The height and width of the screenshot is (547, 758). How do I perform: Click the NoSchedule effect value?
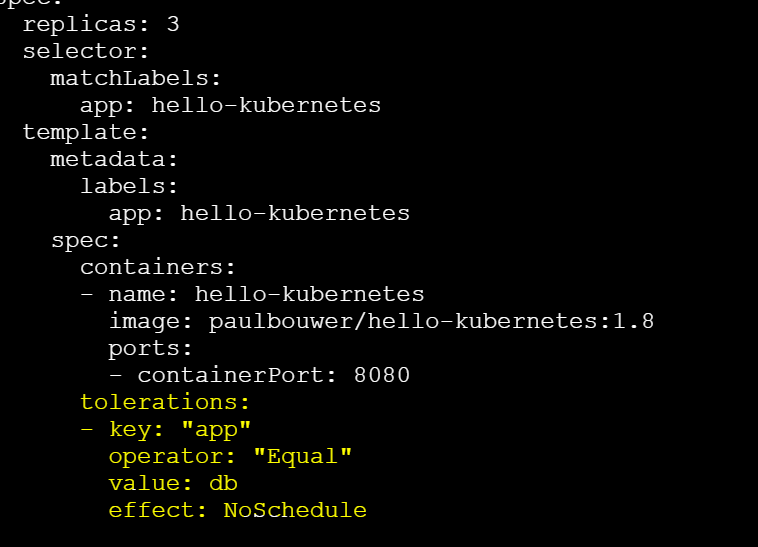pyautogui.click(x=295, y=510)
